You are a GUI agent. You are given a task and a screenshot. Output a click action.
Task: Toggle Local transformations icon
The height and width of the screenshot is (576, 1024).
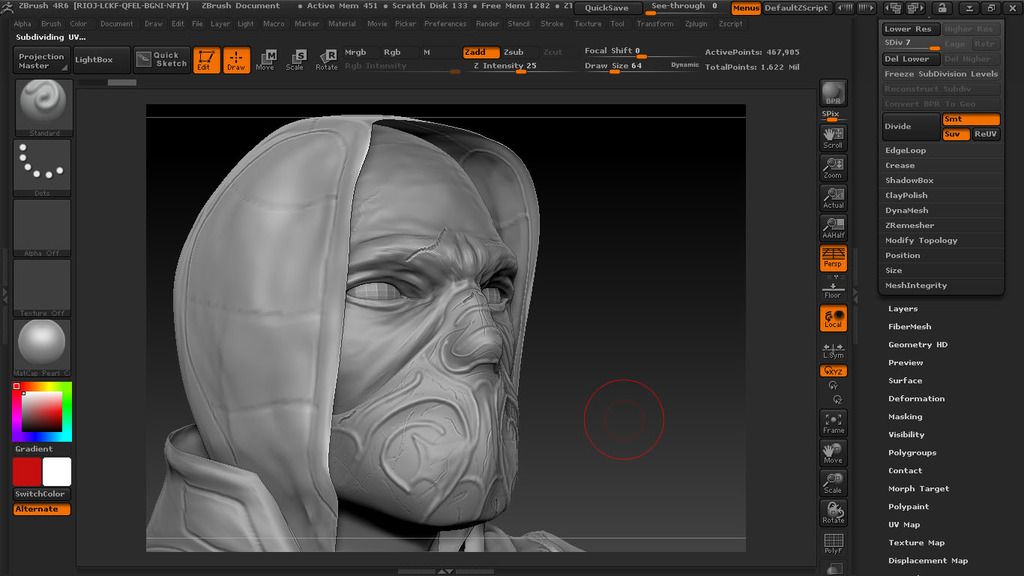pos(833,318)
